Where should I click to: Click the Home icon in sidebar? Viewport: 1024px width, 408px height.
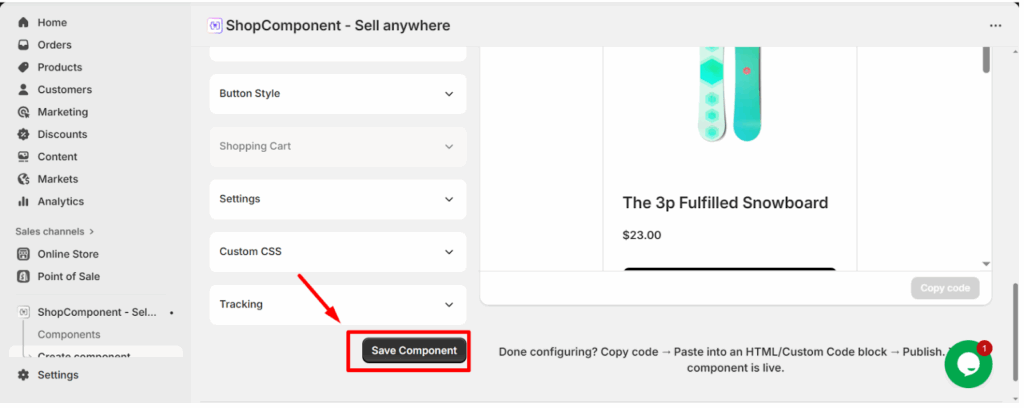point(23,22)
